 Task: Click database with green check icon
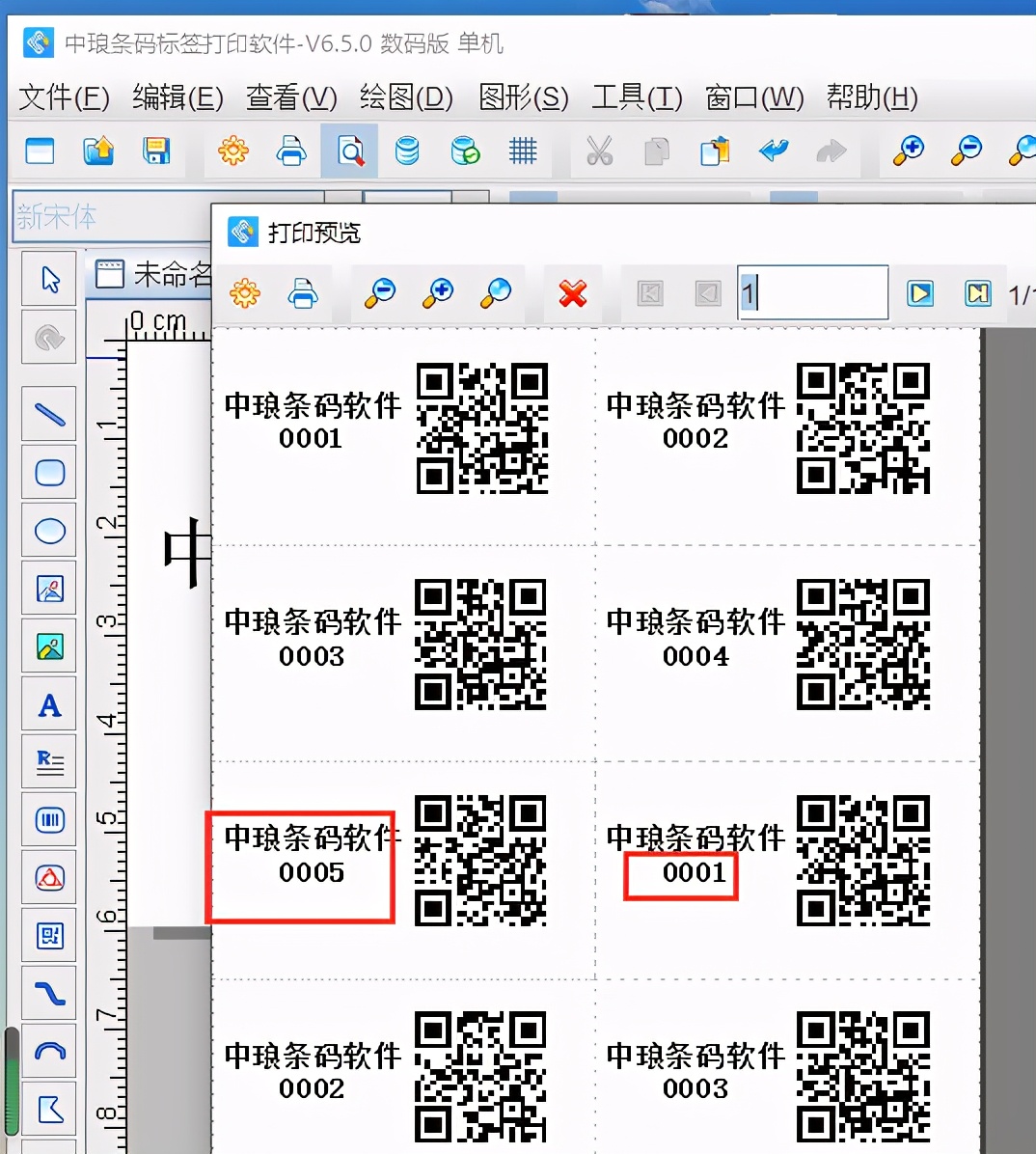click(x=465, y=151)
